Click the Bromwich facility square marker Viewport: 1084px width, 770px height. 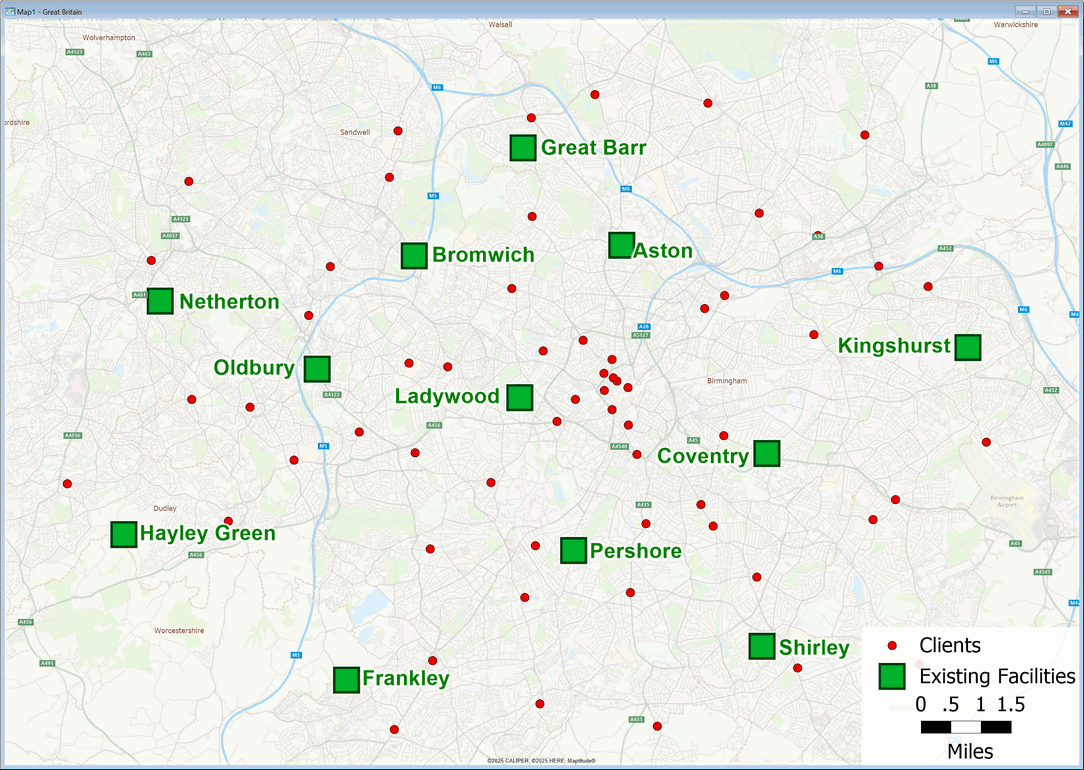(414, 256)
